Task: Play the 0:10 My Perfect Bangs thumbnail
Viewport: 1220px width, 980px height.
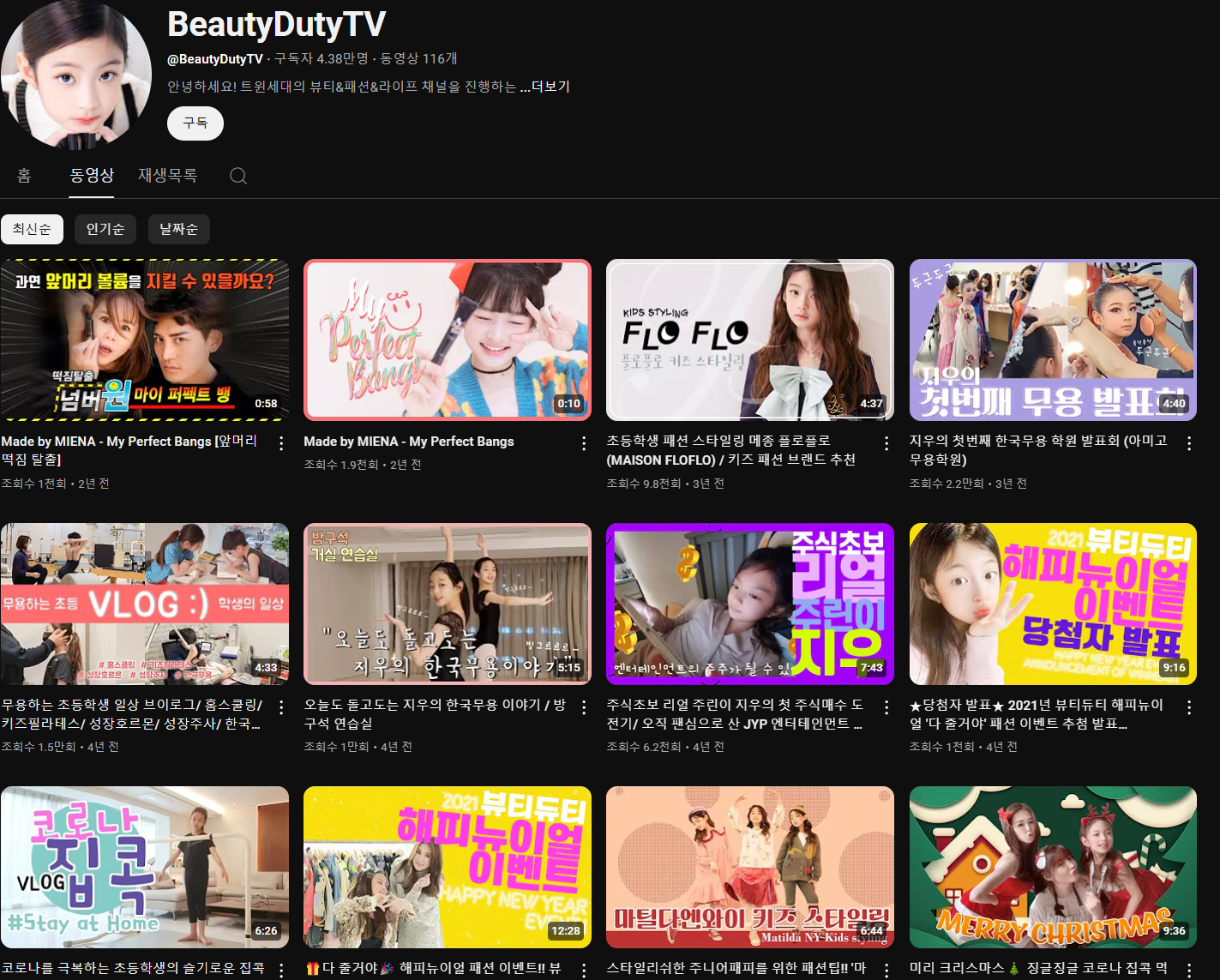Action: click(x=448, y=340)
